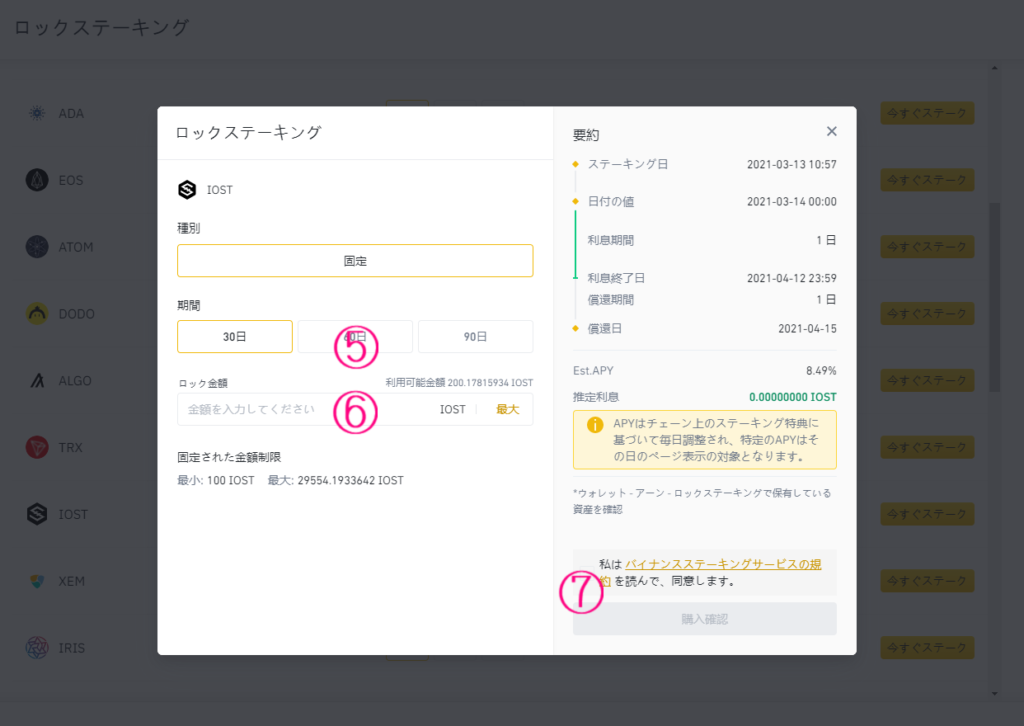Click the EOS coin icon in background list
The width and height of the screenshot is (1024, 726).
(37, 180)
